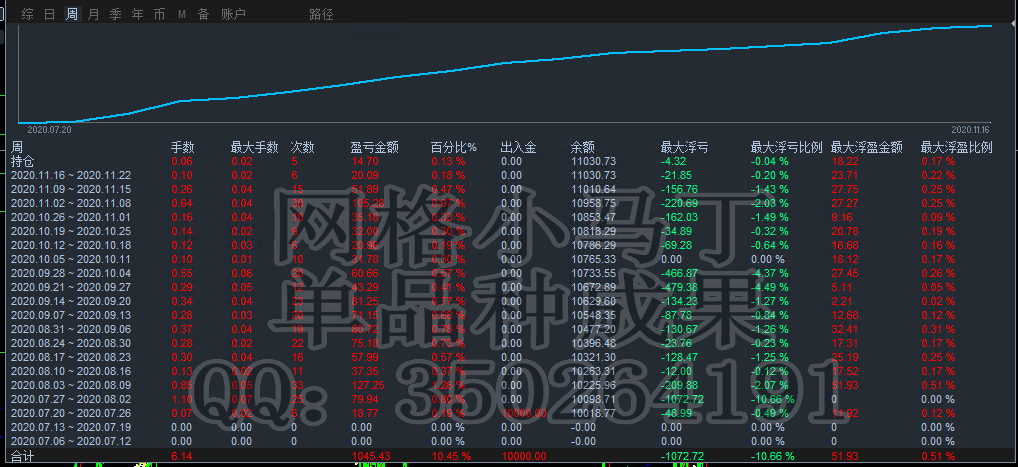Click the 最大浮亏比例 column header

(x=786, y=147)
